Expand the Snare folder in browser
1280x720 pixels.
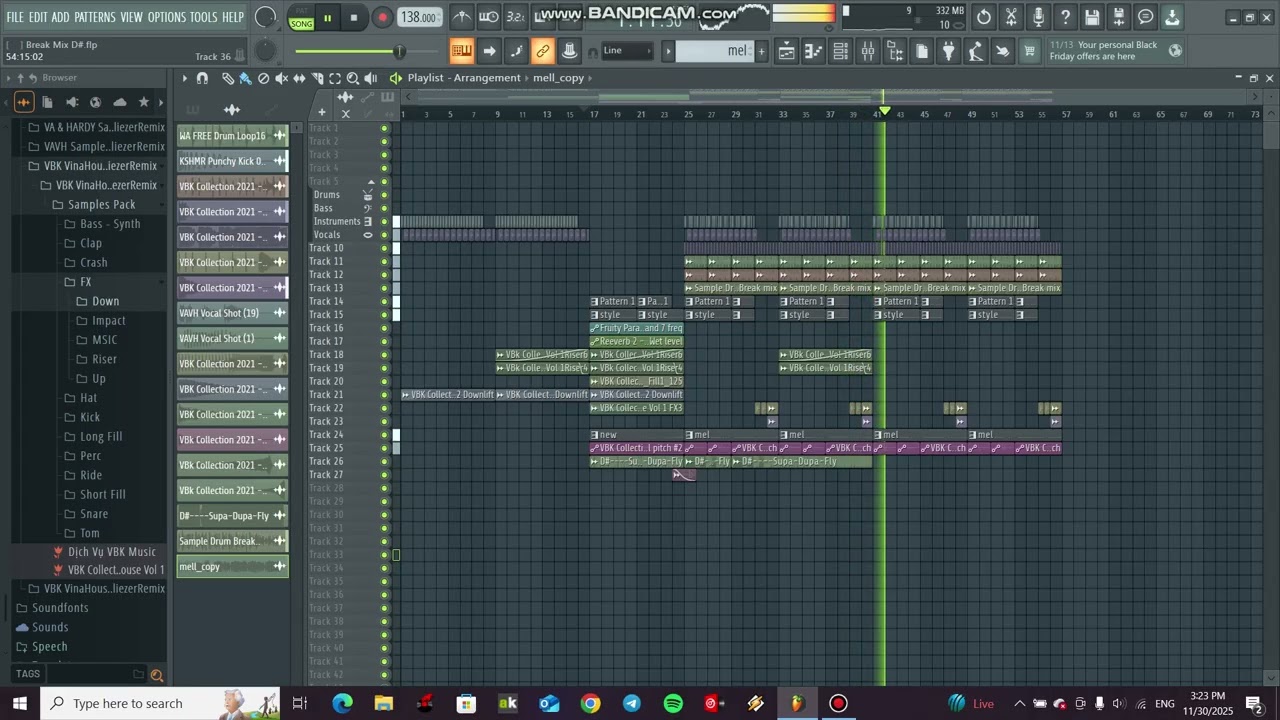[93, 514]
